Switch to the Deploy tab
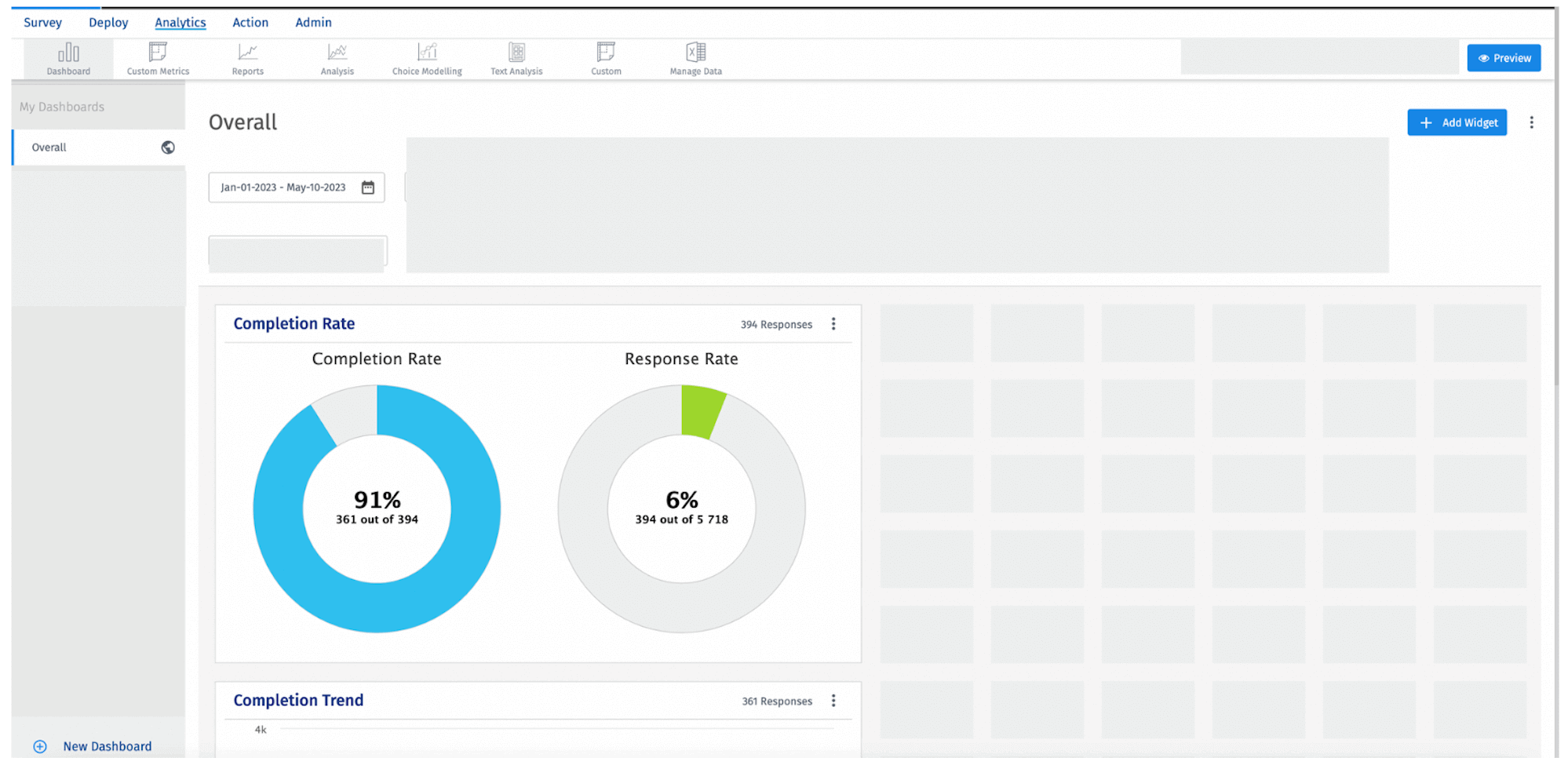Viewport: 1568px width, 758px height. 108,22
